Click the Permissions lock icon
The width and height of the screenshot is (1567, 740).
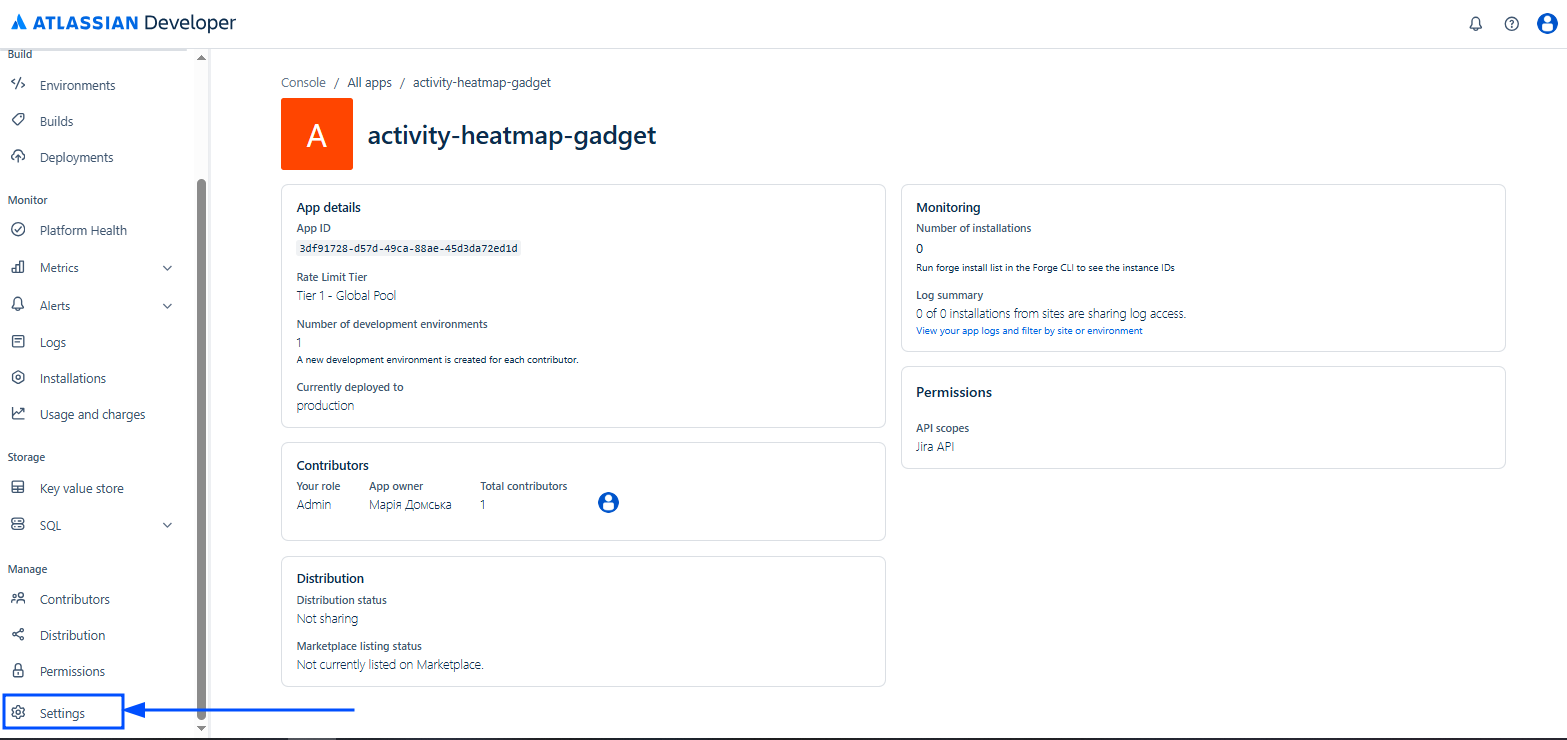18,671
